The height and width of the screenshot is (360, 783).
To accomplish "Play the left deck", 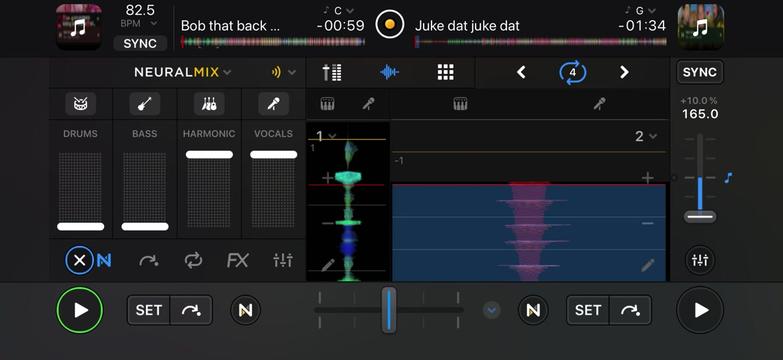I will 80,310.
